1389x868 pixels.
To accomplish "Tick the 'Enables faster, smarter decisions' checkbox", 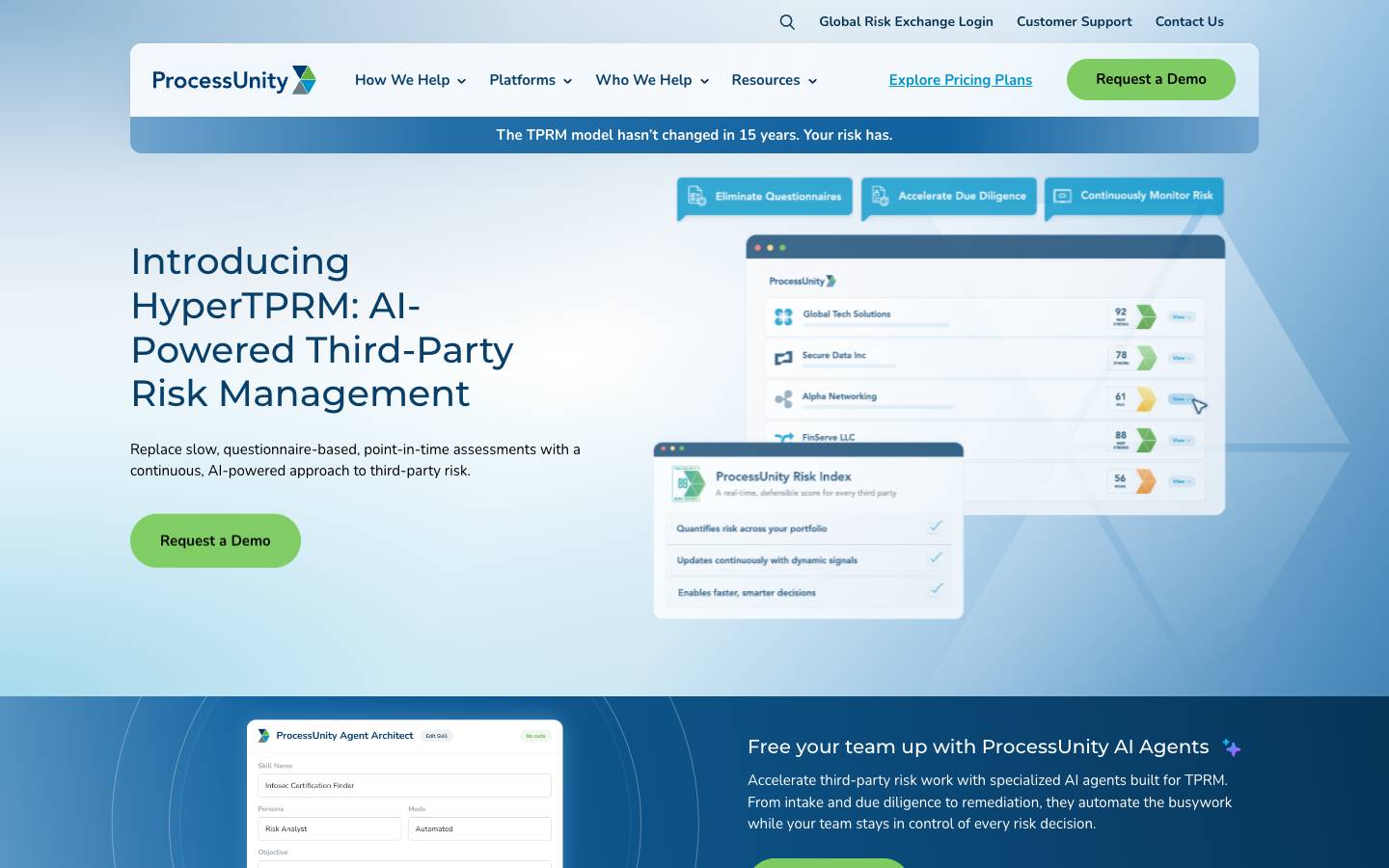I will [x=935, y=588].
